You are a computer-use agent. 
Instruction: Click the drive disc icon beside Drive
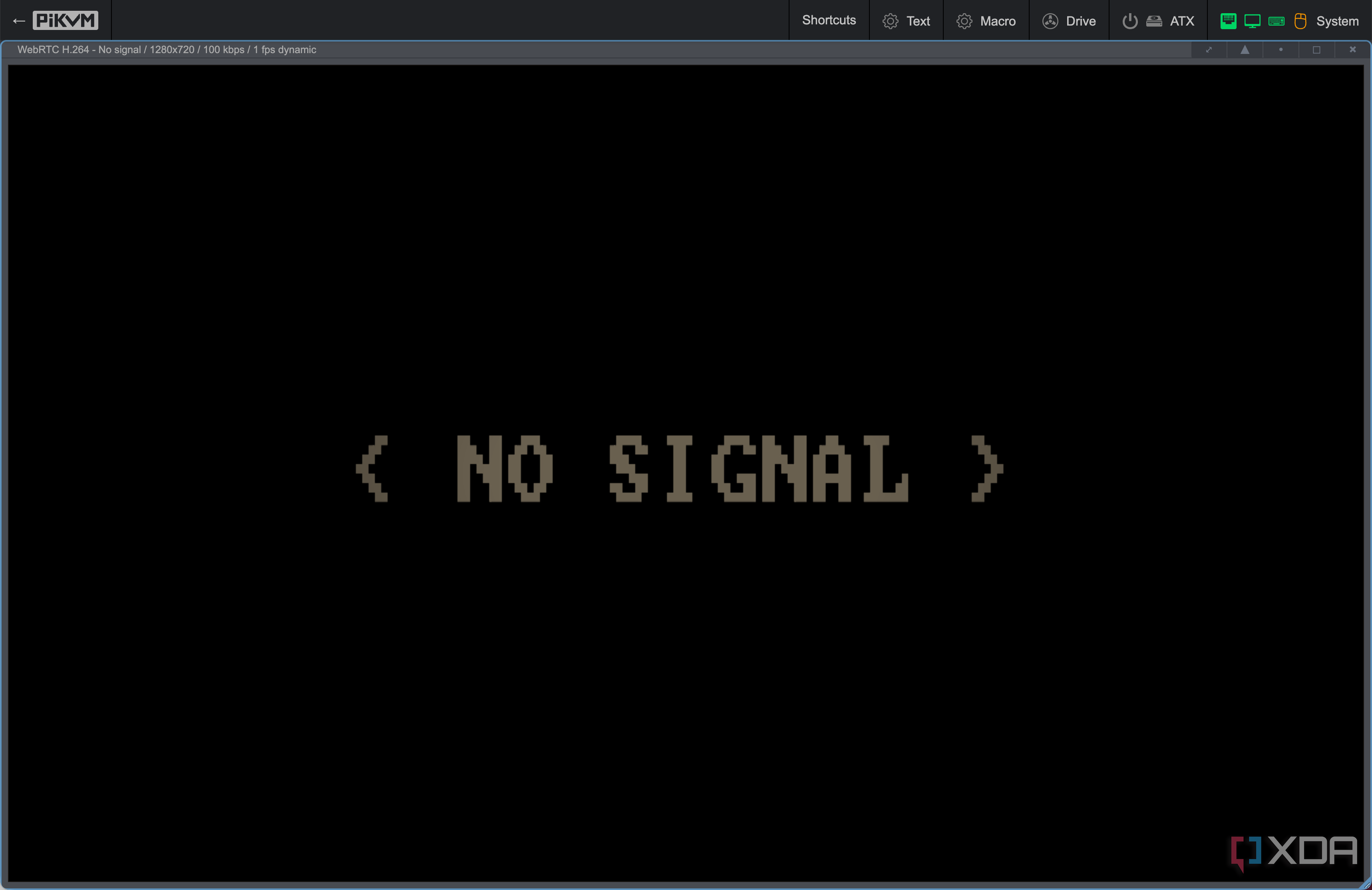point(1050,21)
